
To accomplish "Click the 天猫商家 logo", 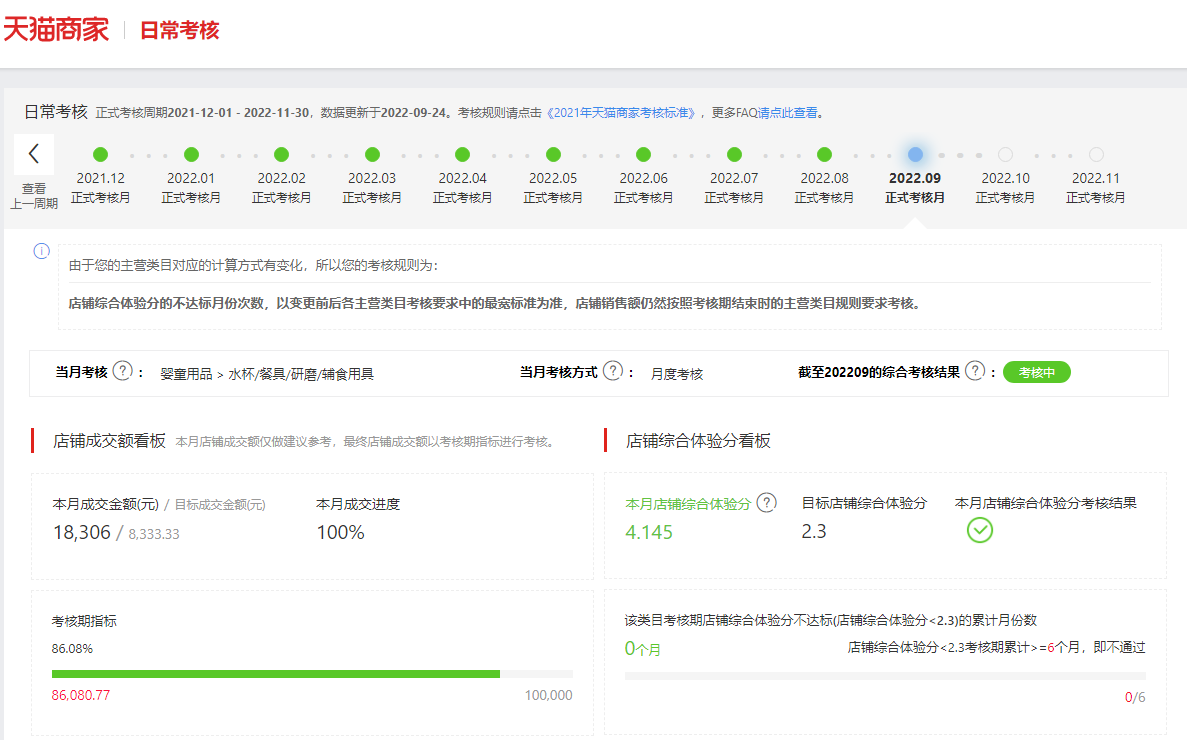I will point(56,30).
